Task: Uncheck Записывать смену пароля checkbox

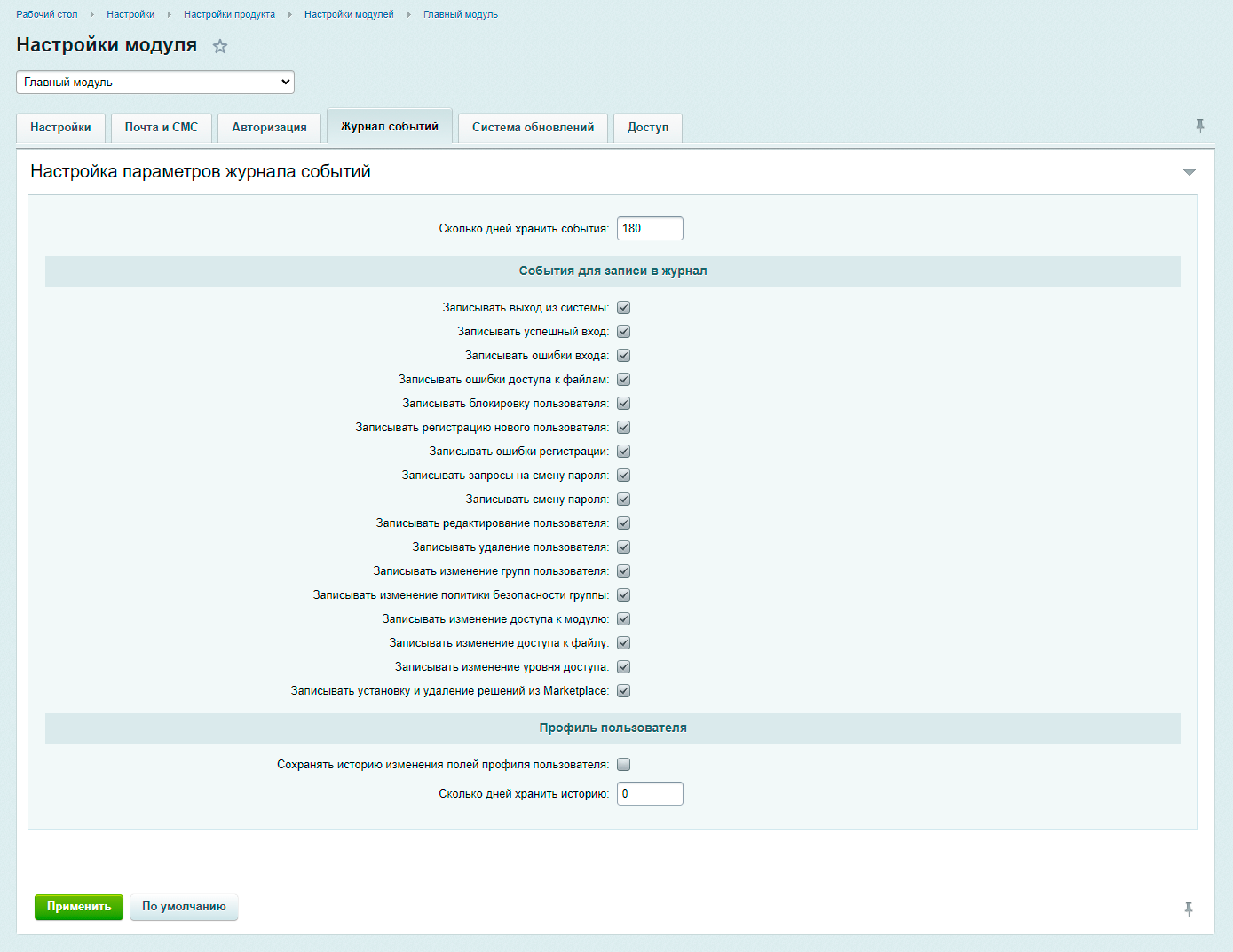Action: click(x=624, y=500)
